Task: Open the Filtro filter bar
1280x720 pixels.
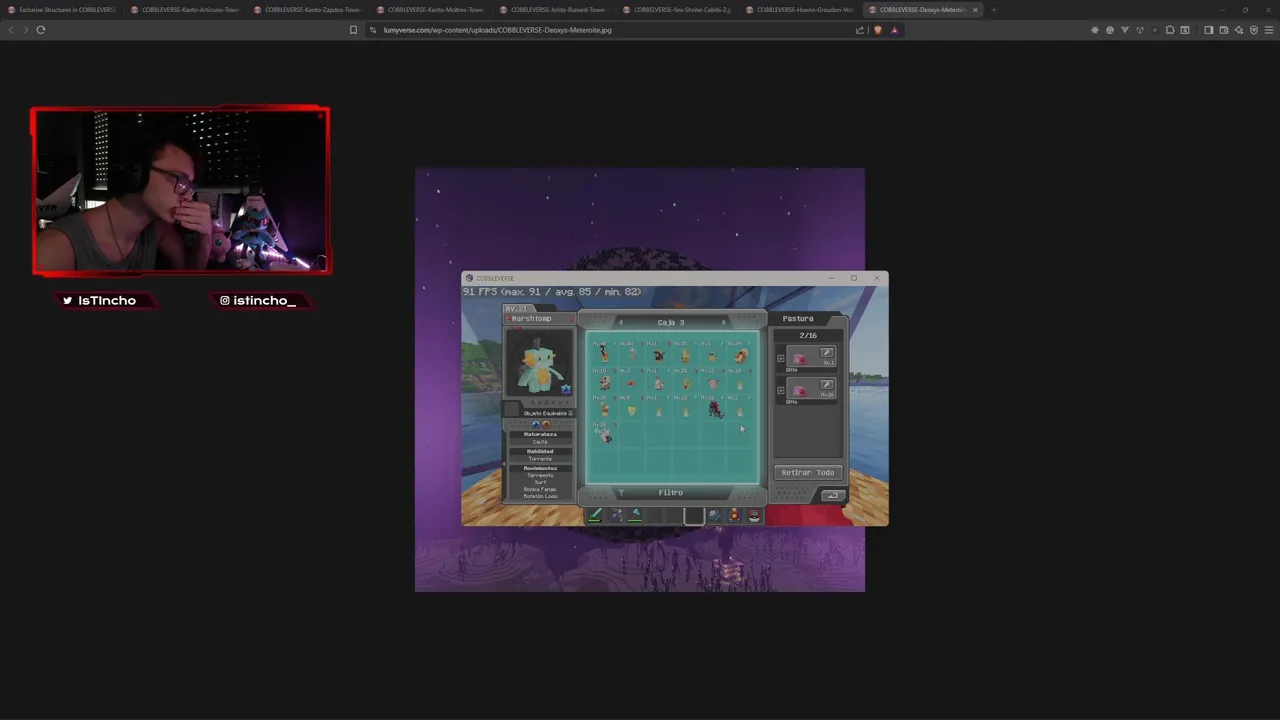Action: (671, 492)
